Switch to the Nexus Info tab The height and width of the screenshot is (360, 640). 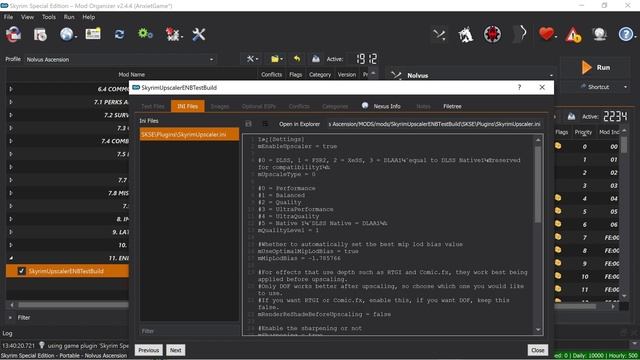pyautogui.click(x=382, y=106)
